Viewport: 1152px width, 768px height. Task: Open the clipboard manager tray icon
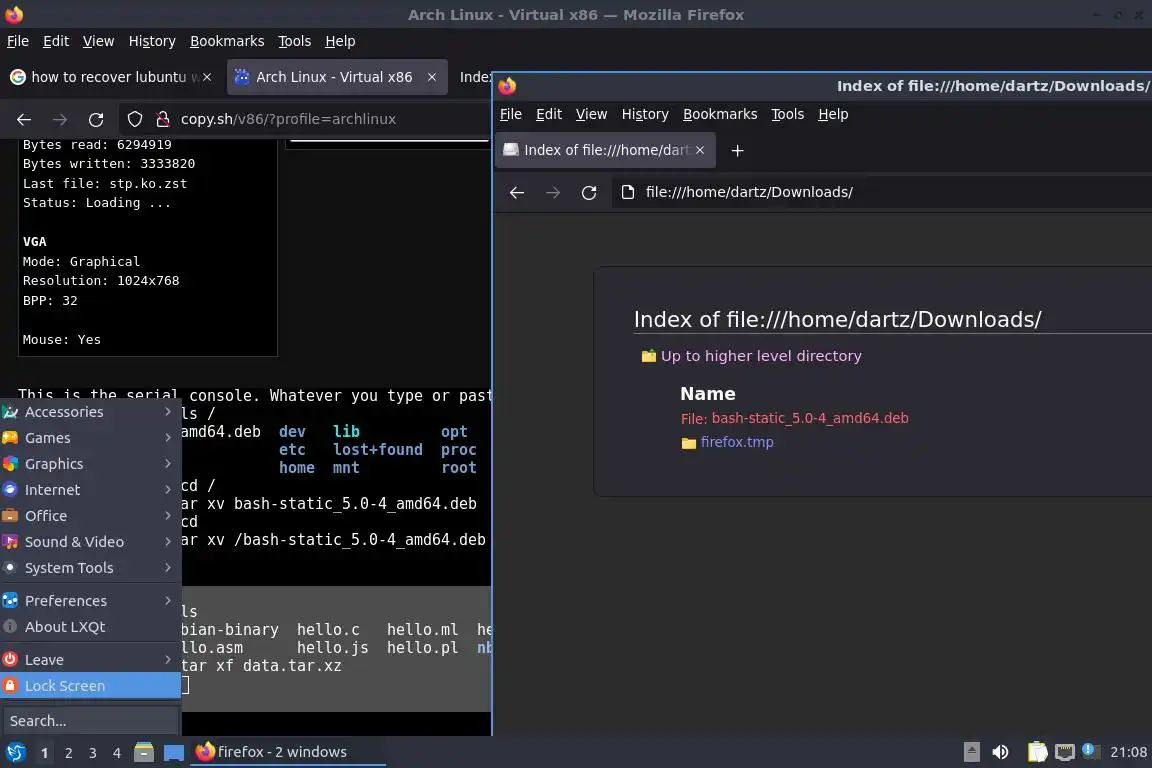click(1037, 752)
